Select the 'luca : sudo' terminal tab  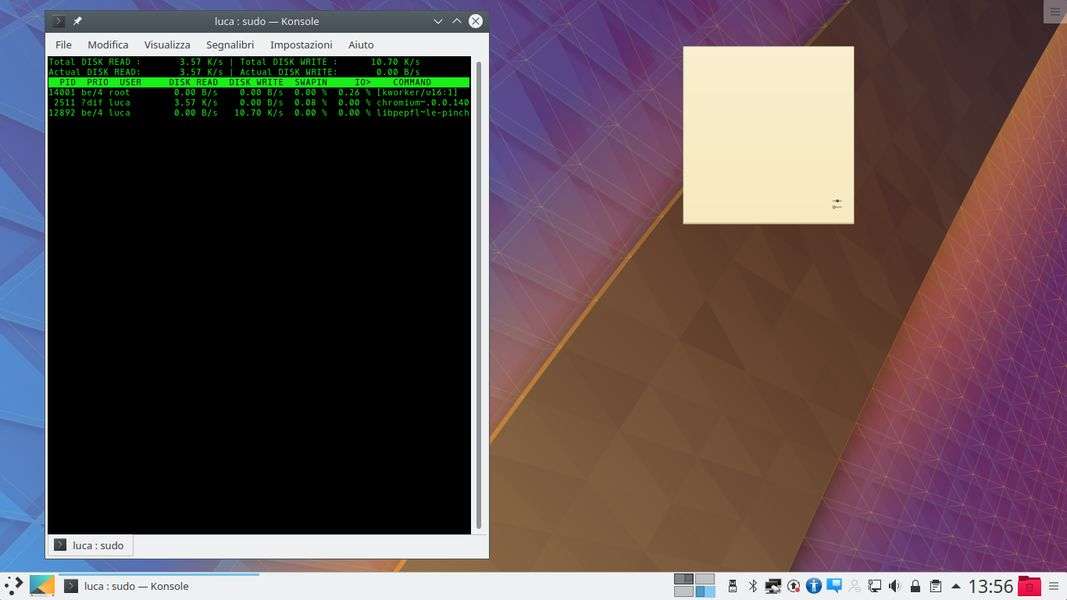pyautogui.click(x=90, y=545)
